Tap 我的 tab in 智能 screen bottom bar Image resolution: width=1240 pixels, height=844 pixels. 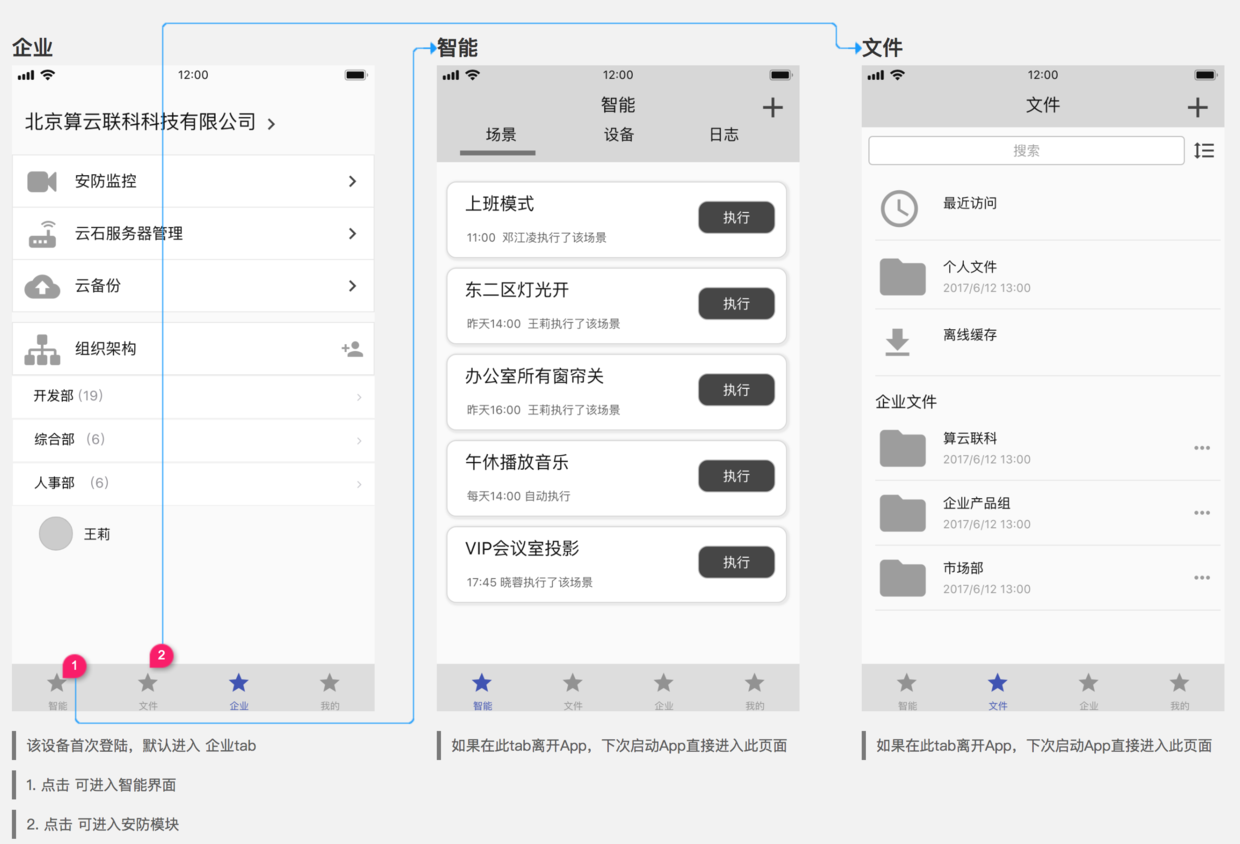tap(755, 689)
